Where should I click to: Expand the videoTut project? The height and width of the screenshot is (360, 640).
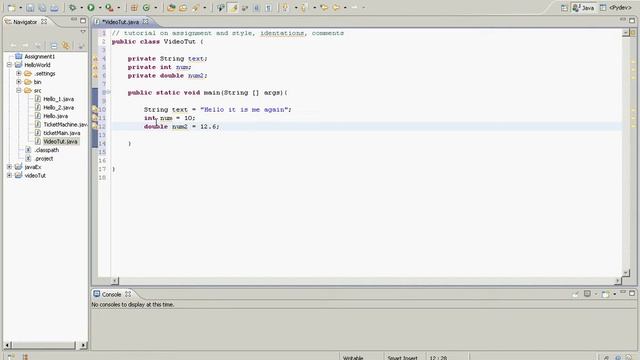point(9,176)
